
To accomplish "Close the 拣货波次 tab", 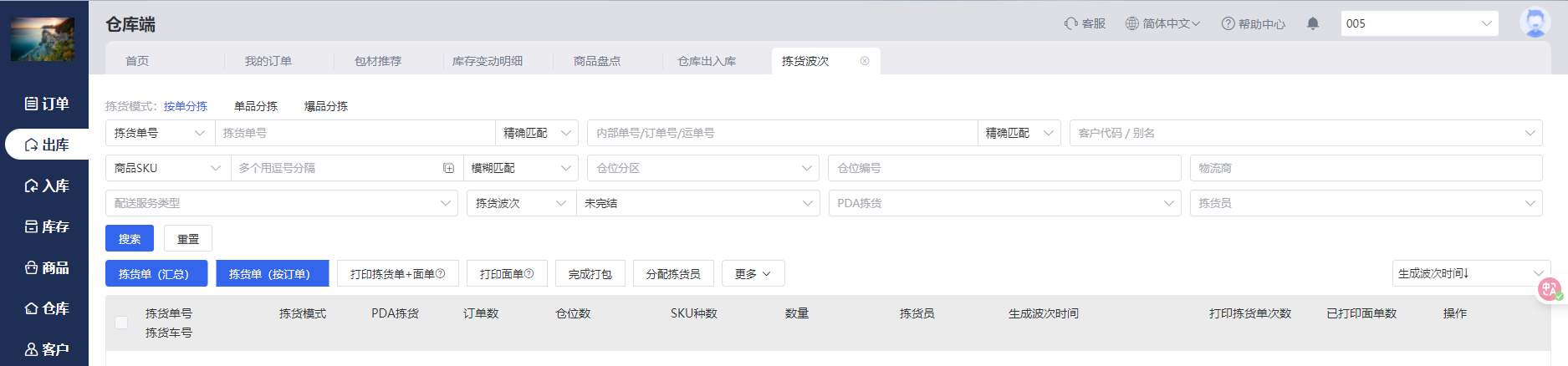I will tap(865, 61).
